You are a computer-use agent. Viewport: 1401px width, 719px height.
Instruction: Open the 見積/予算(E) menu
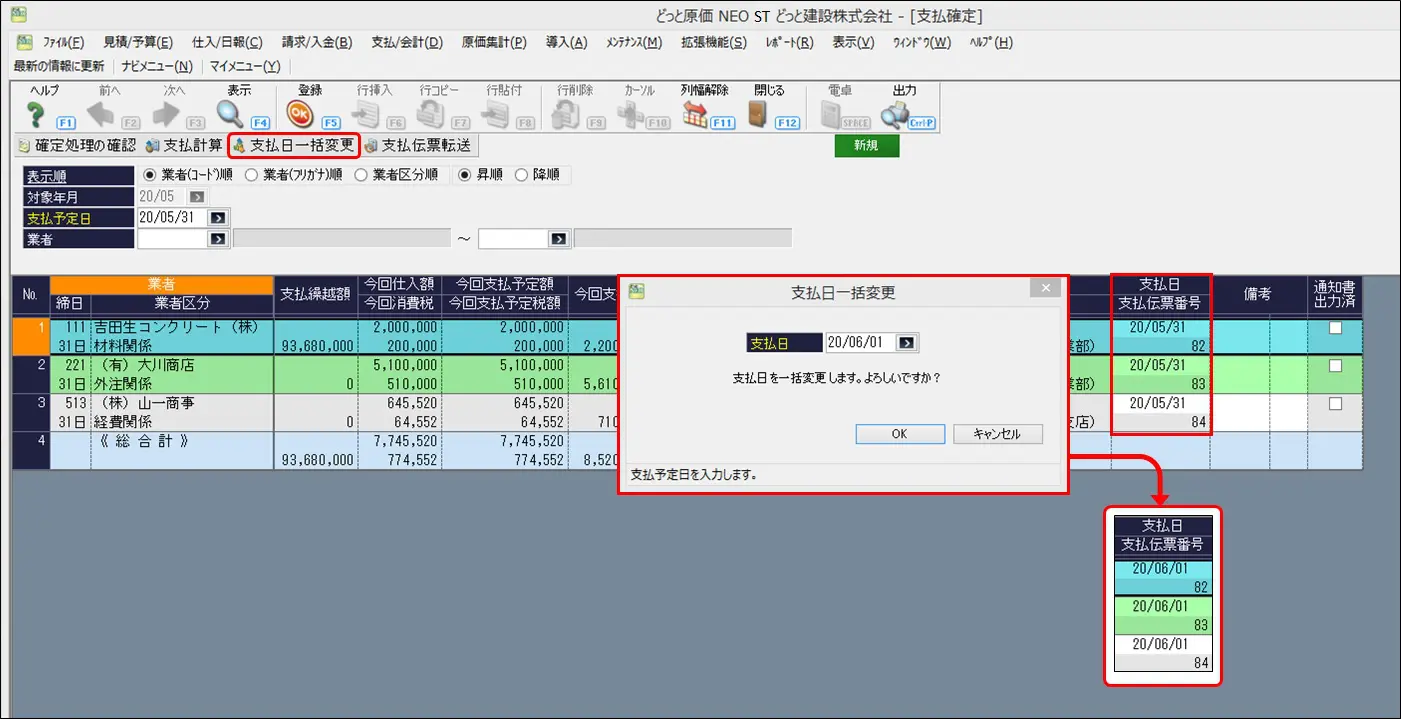tap(138, 43)
